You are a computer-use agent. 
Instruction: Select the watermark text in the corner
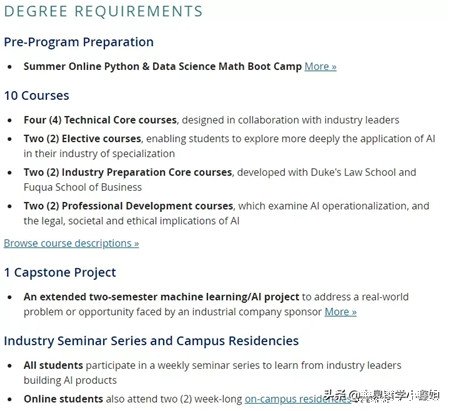pos(382,396)
